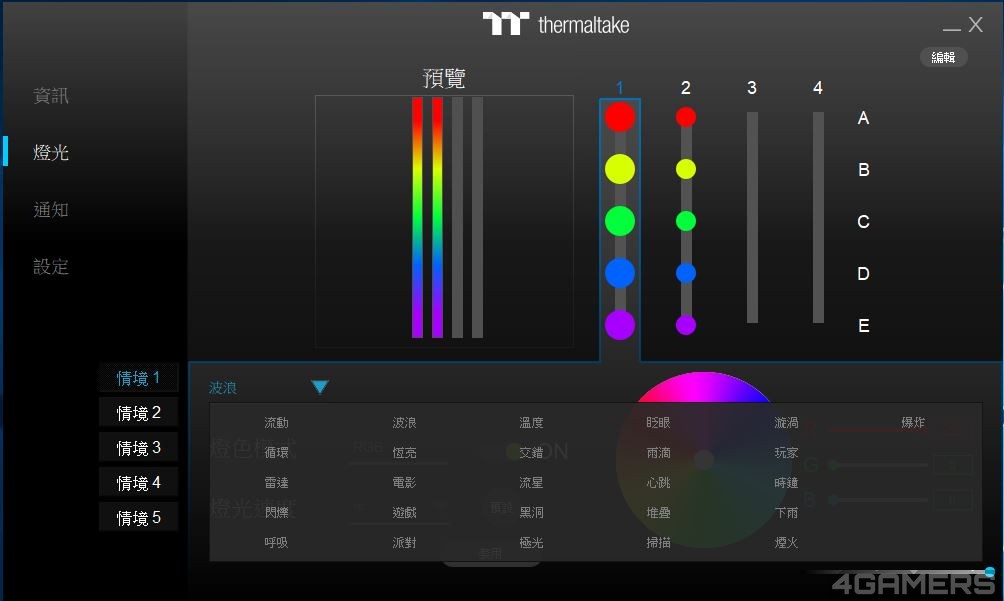This screenshot has width=1004, height=601.
Task: Open the 設定 page
Action: coord(51,266)
